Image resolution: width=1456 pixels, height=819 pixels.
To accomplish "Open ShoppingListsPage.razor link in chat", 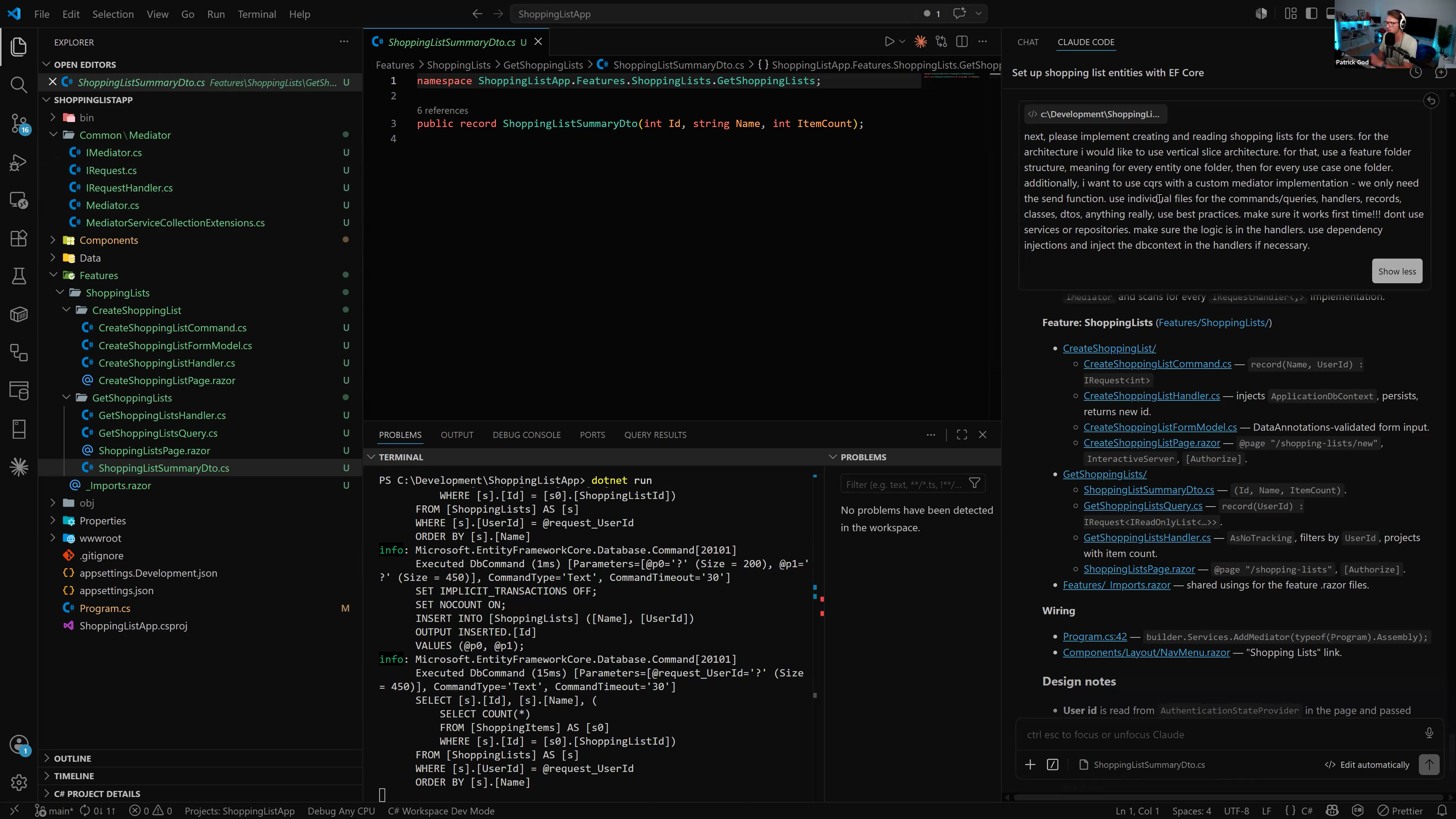I will tap(1139, 569).
